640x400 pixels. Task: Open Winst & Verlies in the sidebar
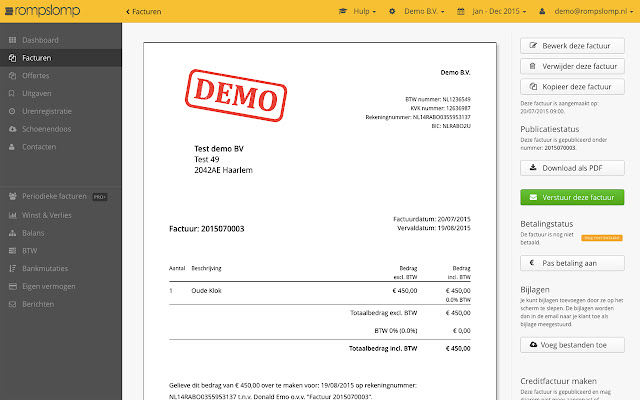[x=61, y=215]
